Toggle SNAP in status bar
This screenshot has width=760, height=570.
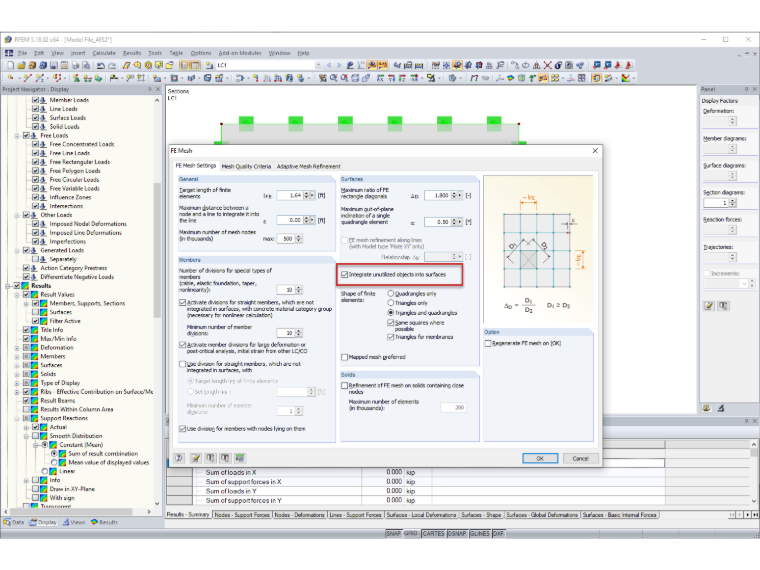(x=394, y=534)
